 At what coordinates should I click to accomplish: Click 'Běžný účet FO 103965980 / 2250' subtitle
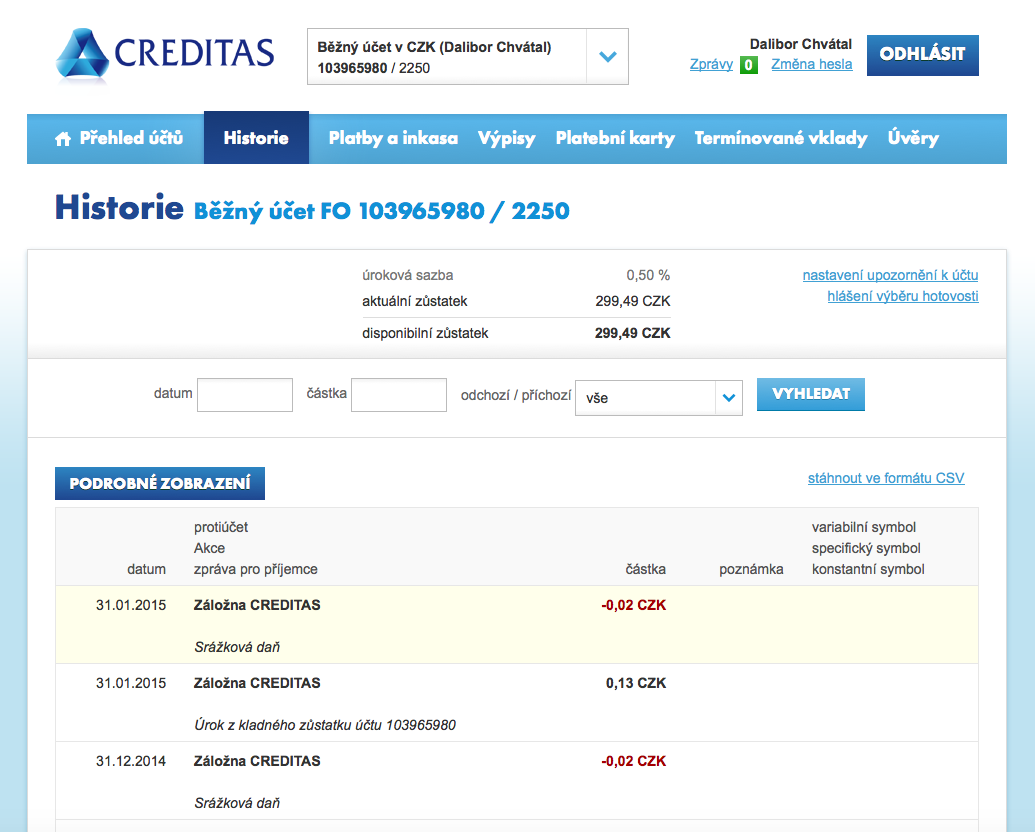coord(382,211)
